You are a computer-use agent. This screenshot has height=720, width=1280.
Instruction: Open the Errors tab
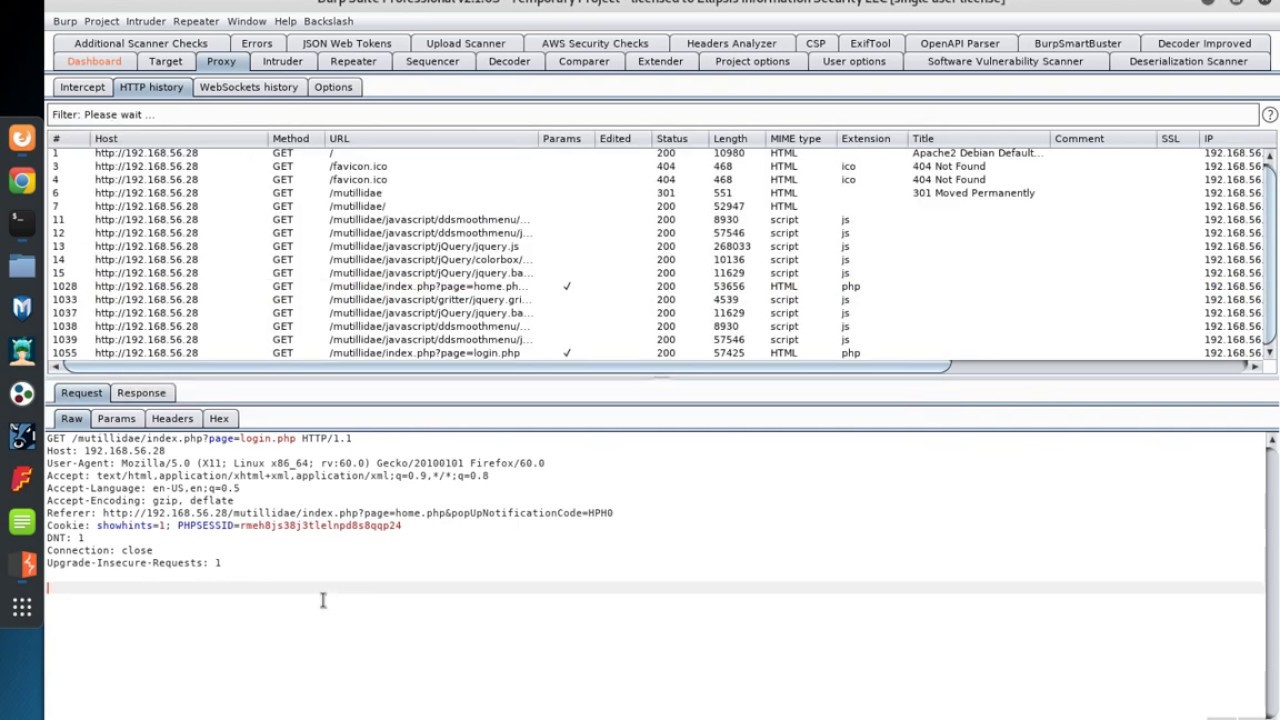pyautogui.click(x=257, y=44)
